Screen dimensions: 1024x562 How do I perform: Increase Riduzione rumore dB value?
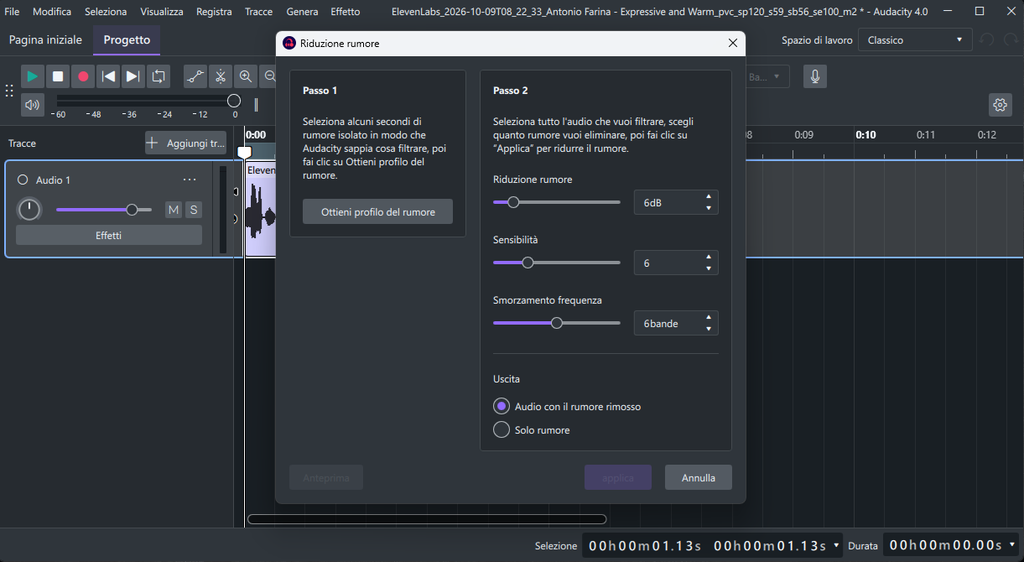[x=709, y=196]
